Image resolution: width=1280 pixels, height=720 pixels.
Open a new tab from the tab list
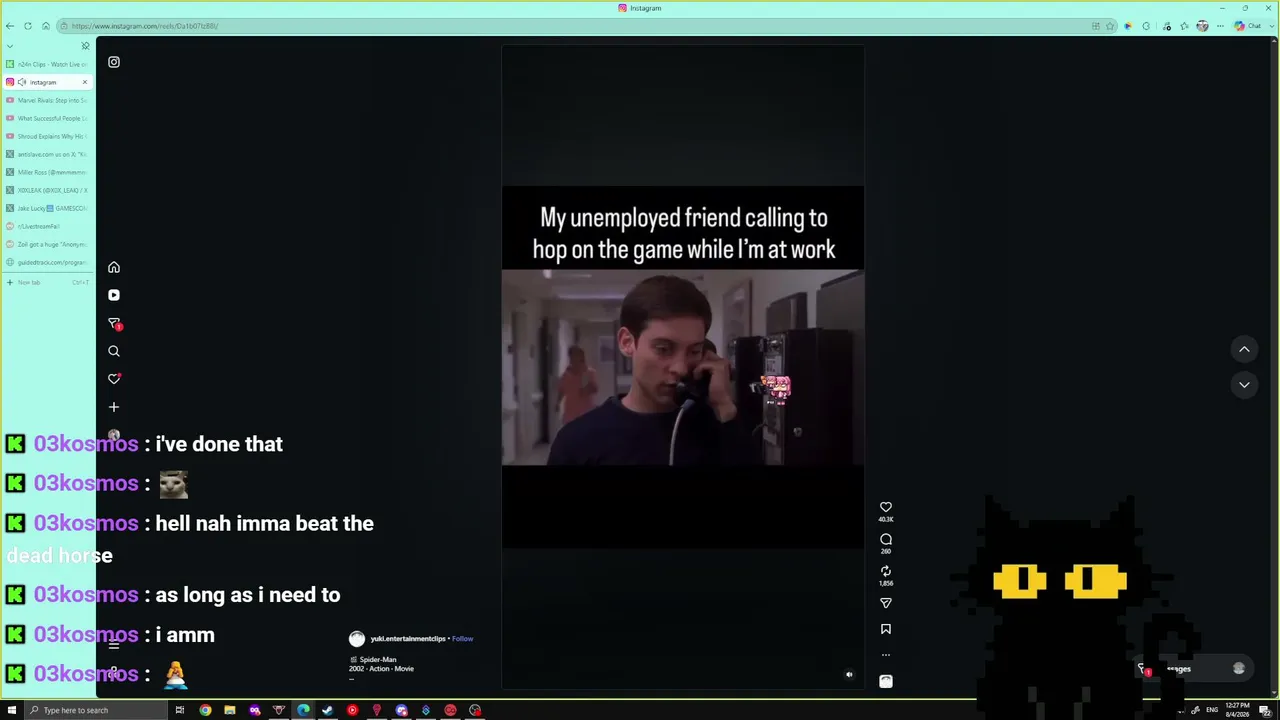click(x=48, y=282)
